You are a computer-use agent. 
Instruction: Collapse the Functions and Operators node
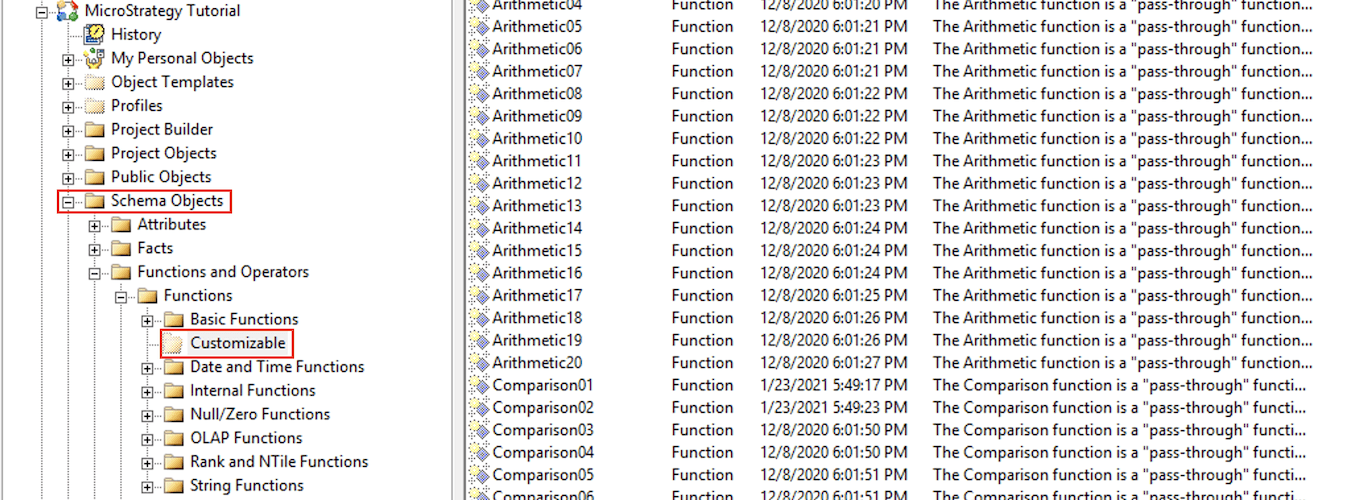[95, 273]
